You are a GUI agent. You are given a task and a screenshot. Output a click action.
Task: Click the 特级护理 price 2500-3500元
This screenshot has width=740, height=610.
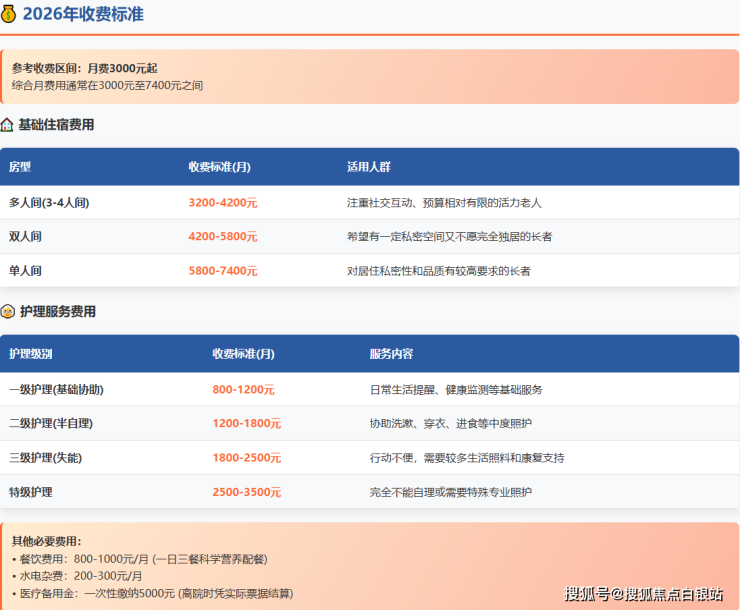[246, 492]
